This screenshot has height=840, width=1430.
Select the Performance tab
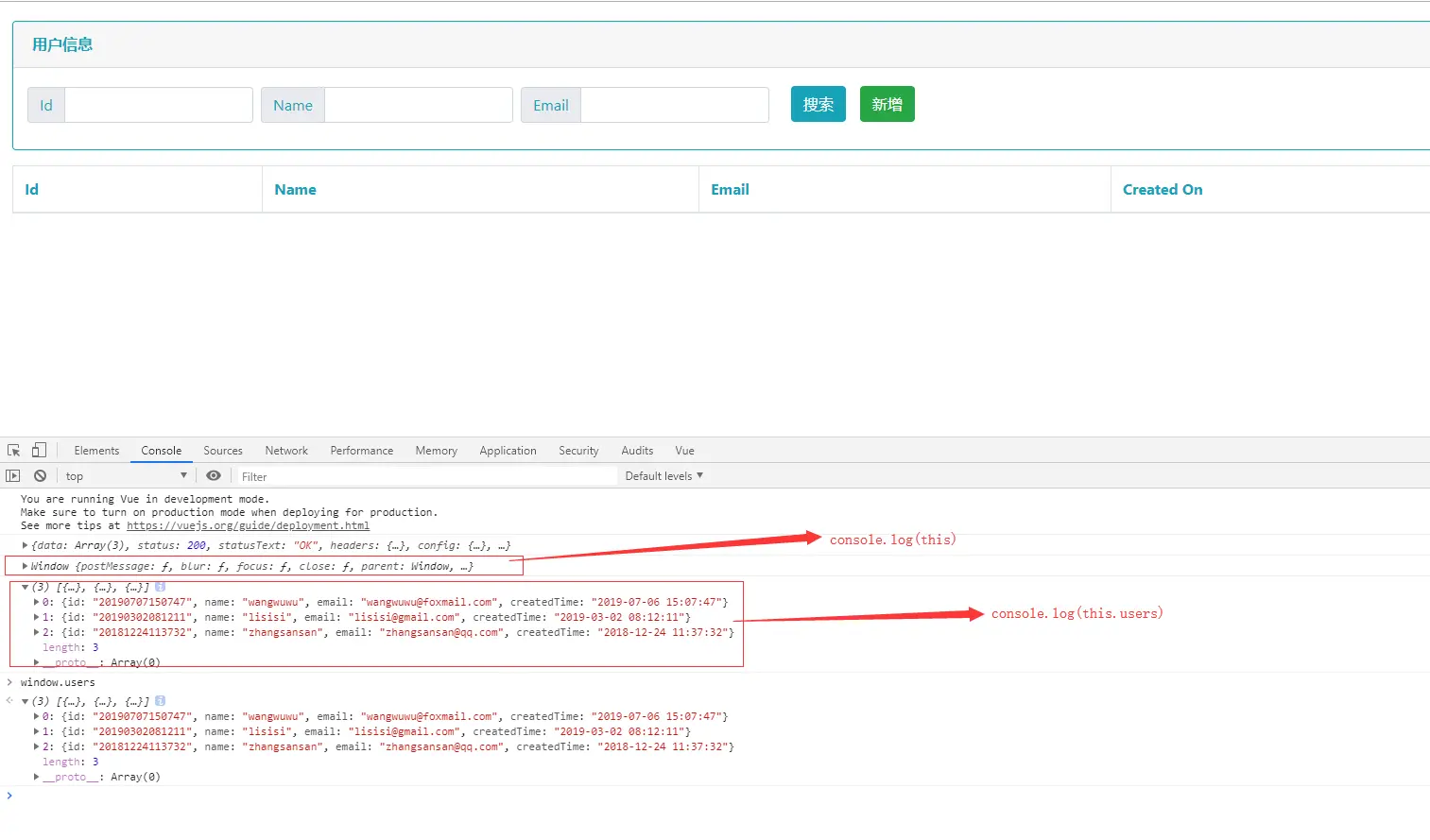[362, 451]
